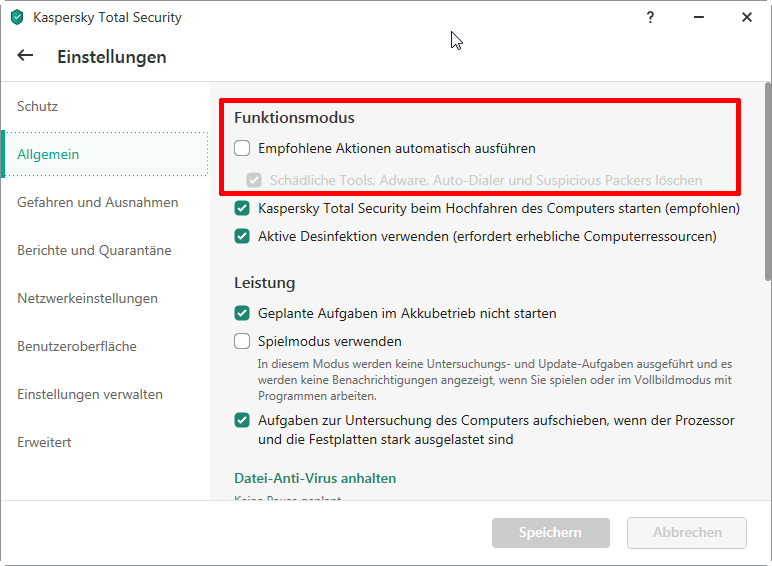The height and width of the screenshot is (566, 772).
Task: Select the Allgemein settings section
Action: click(x=105, y=154)
